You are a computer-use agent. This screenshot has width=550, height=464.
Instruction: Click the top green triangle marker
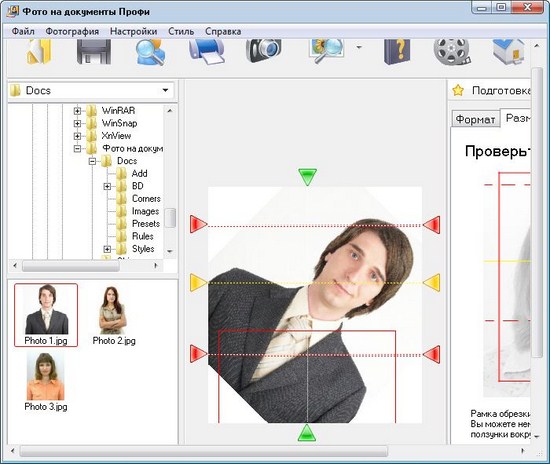click(307, 177)
